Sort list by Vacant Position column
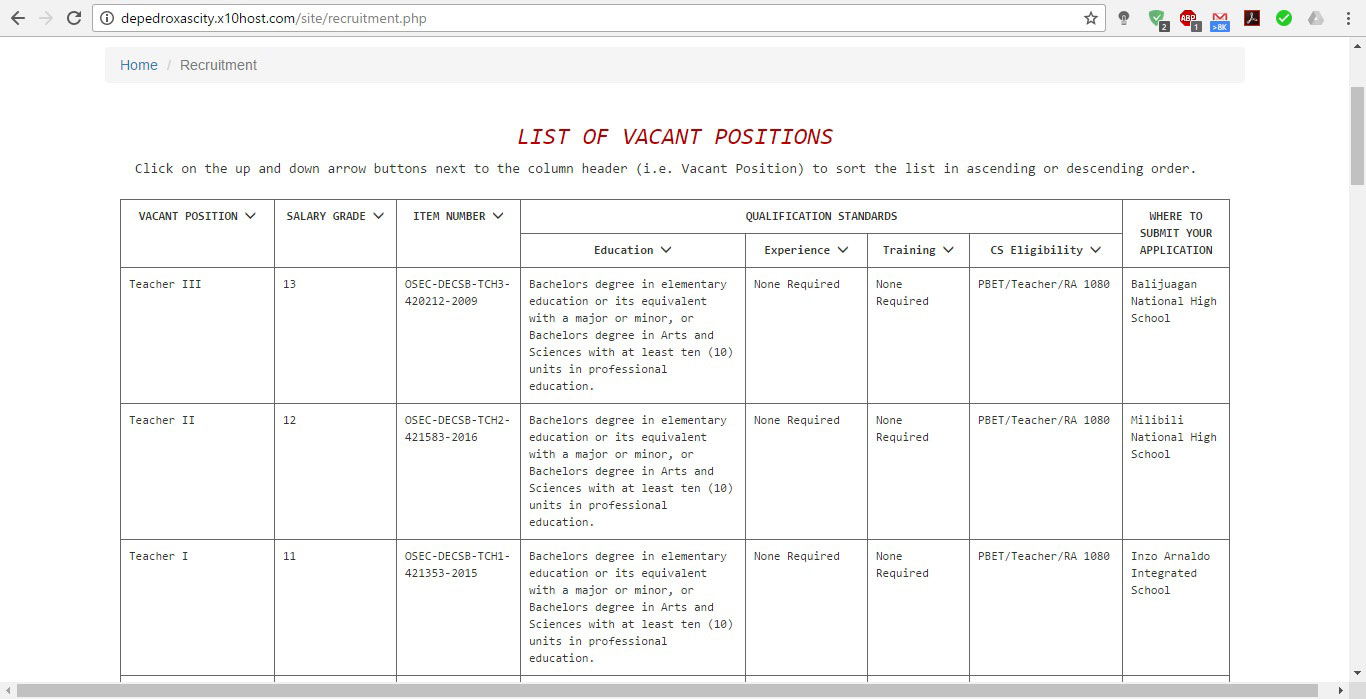1366x699 pixels. pyautogui.click(x=250, y=216)
